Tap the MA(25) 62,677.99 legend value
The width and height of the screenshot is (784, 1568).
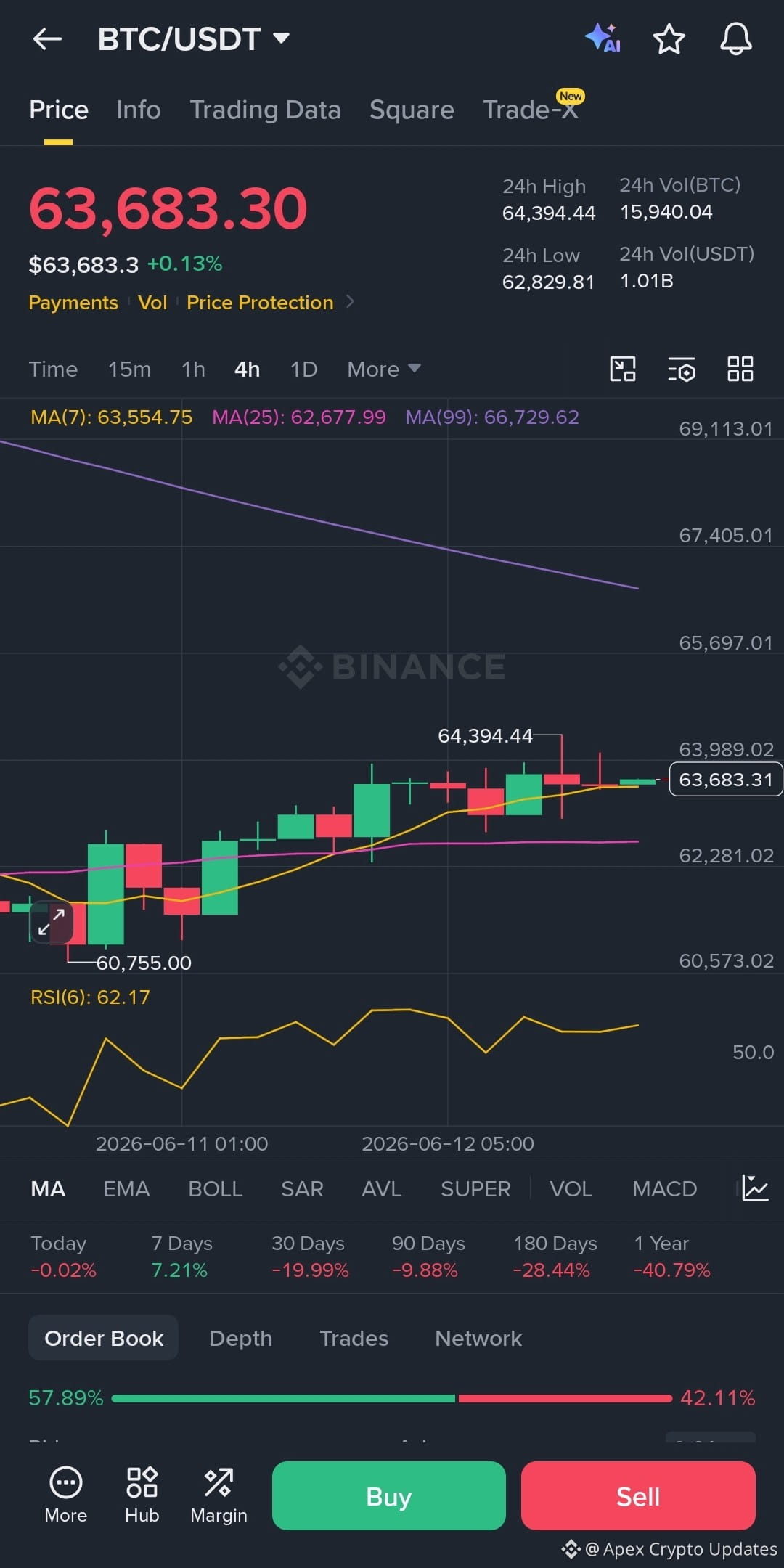[298, 417]
